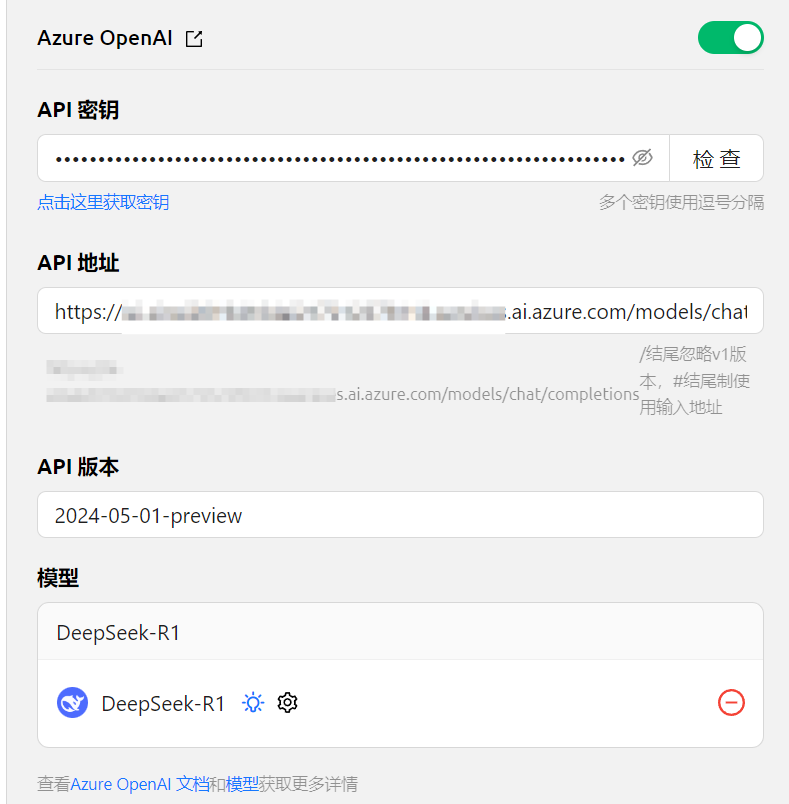This screenshot has width=789, height=804.
Task: Open the Azure OpenAI external link icon
Action: tap(194, 38)
